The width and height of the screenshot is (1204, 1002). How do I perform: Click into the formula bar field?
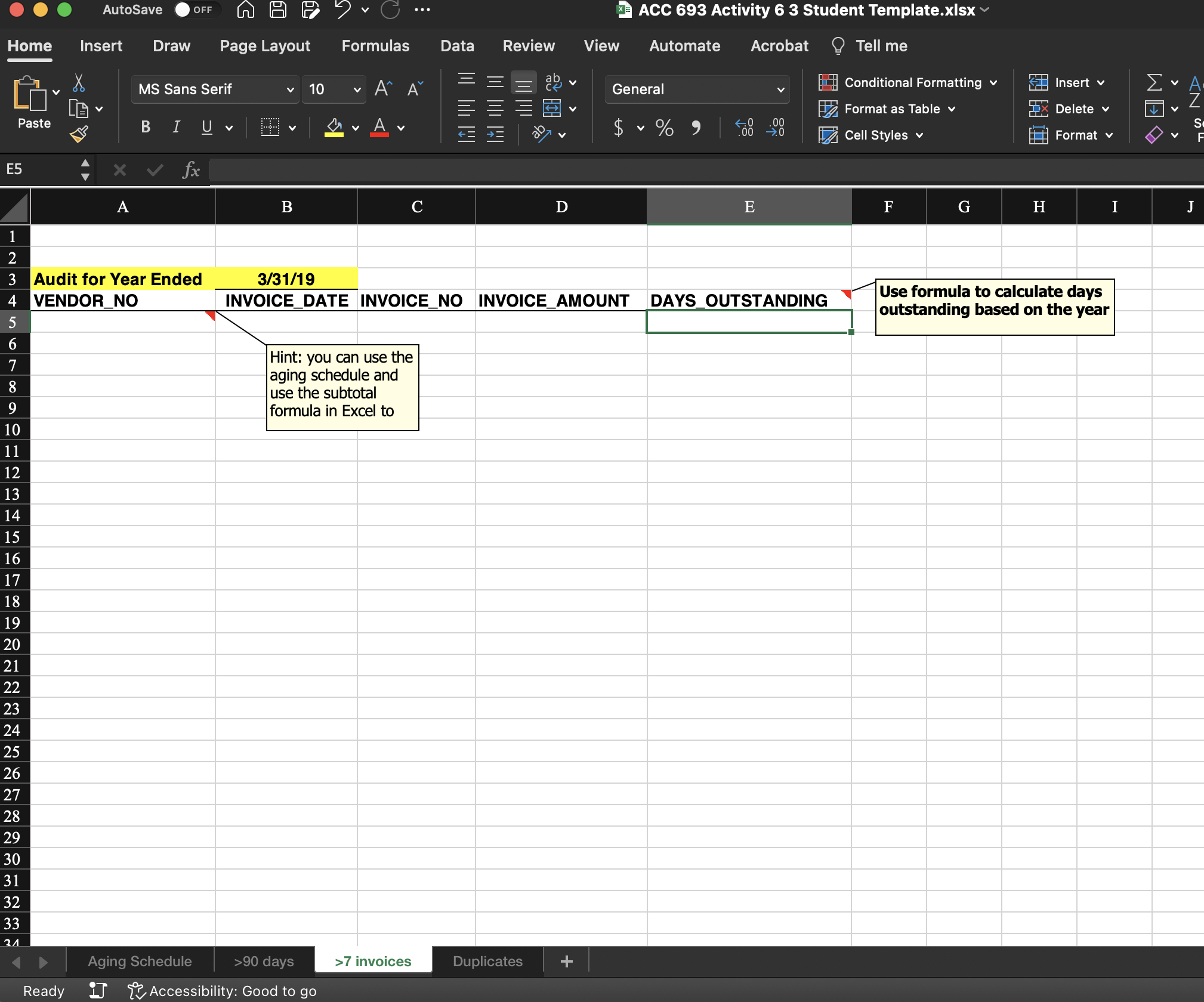pyautogui.click(x=704, y=171)
